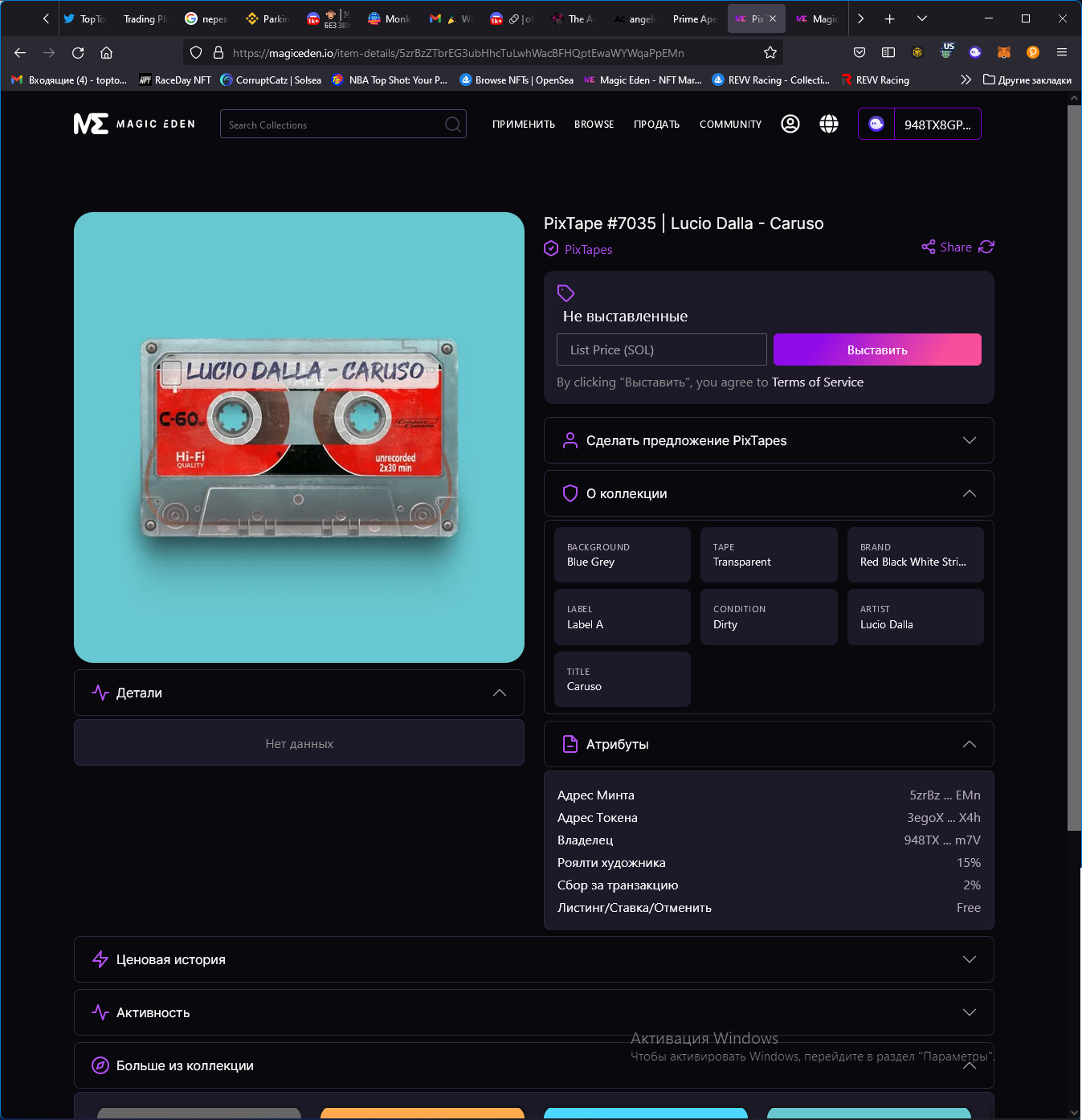1082x1120 pixels.
Task: List all open tabs dropdown
Action: click(922, 19)
